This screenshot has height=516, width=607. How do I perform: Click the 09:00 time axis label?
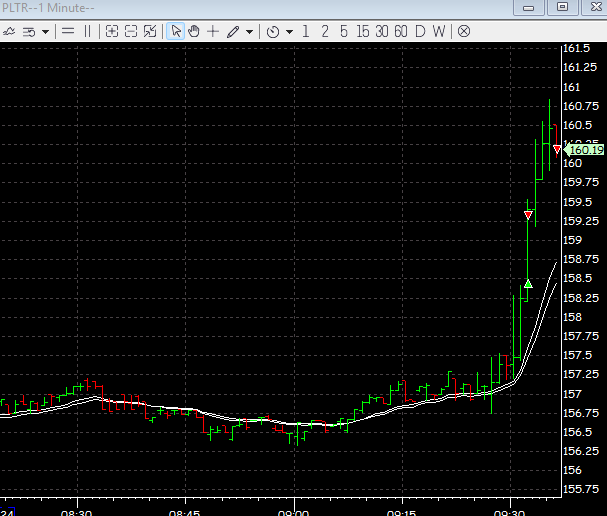(x=293, y=513)
